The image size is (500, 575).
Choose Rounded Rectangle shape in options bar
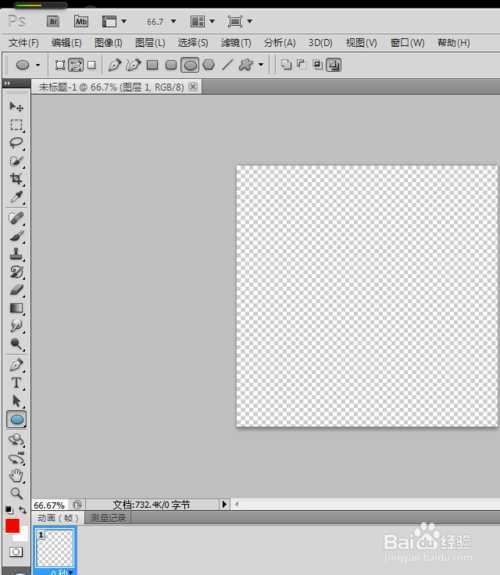[171, 65]
